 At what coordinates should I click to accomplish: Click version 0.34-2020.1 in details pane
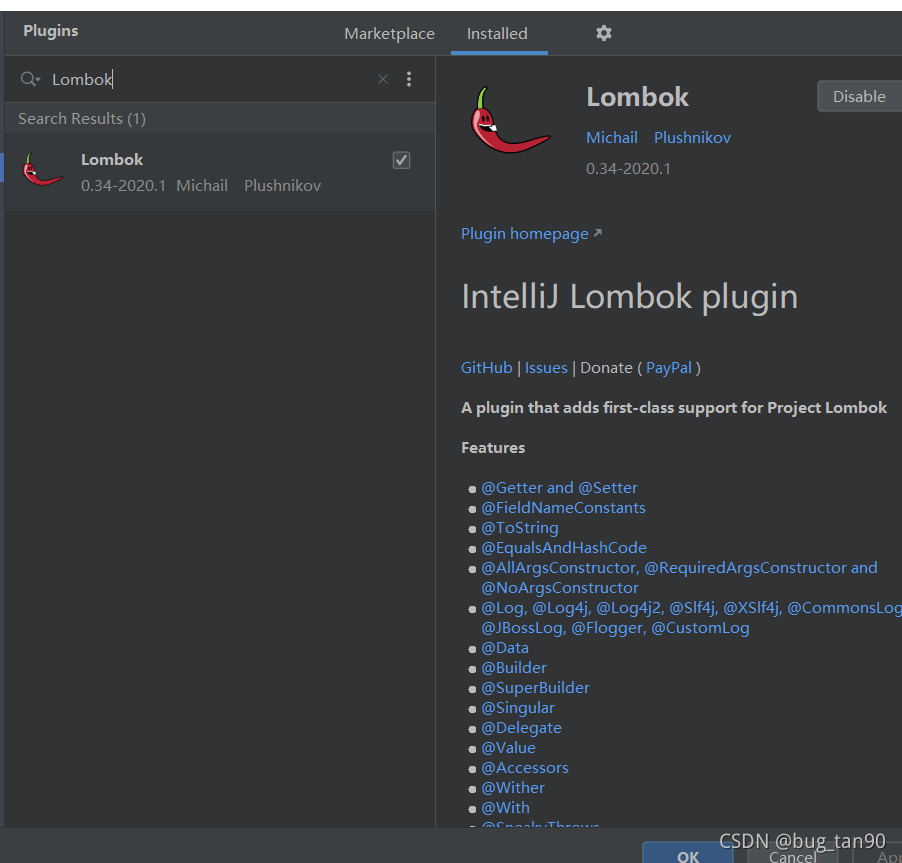628,169
